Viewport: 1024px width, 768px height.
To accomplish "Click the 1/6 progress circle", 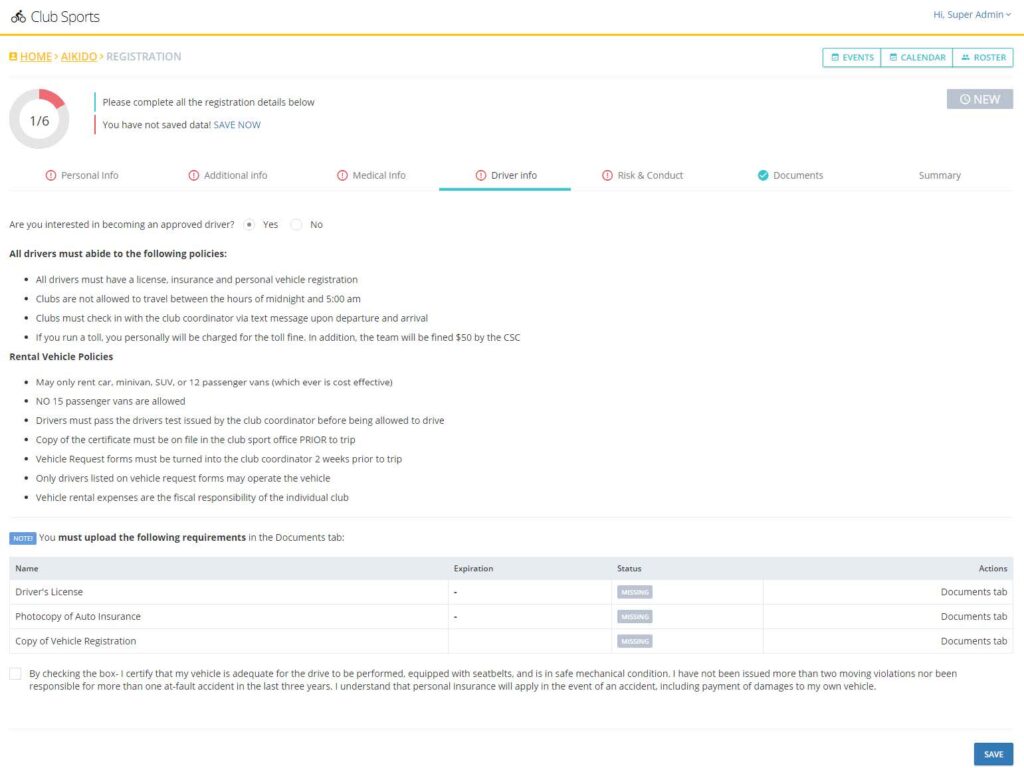I will pyautogui.click(x=39, y=119).
